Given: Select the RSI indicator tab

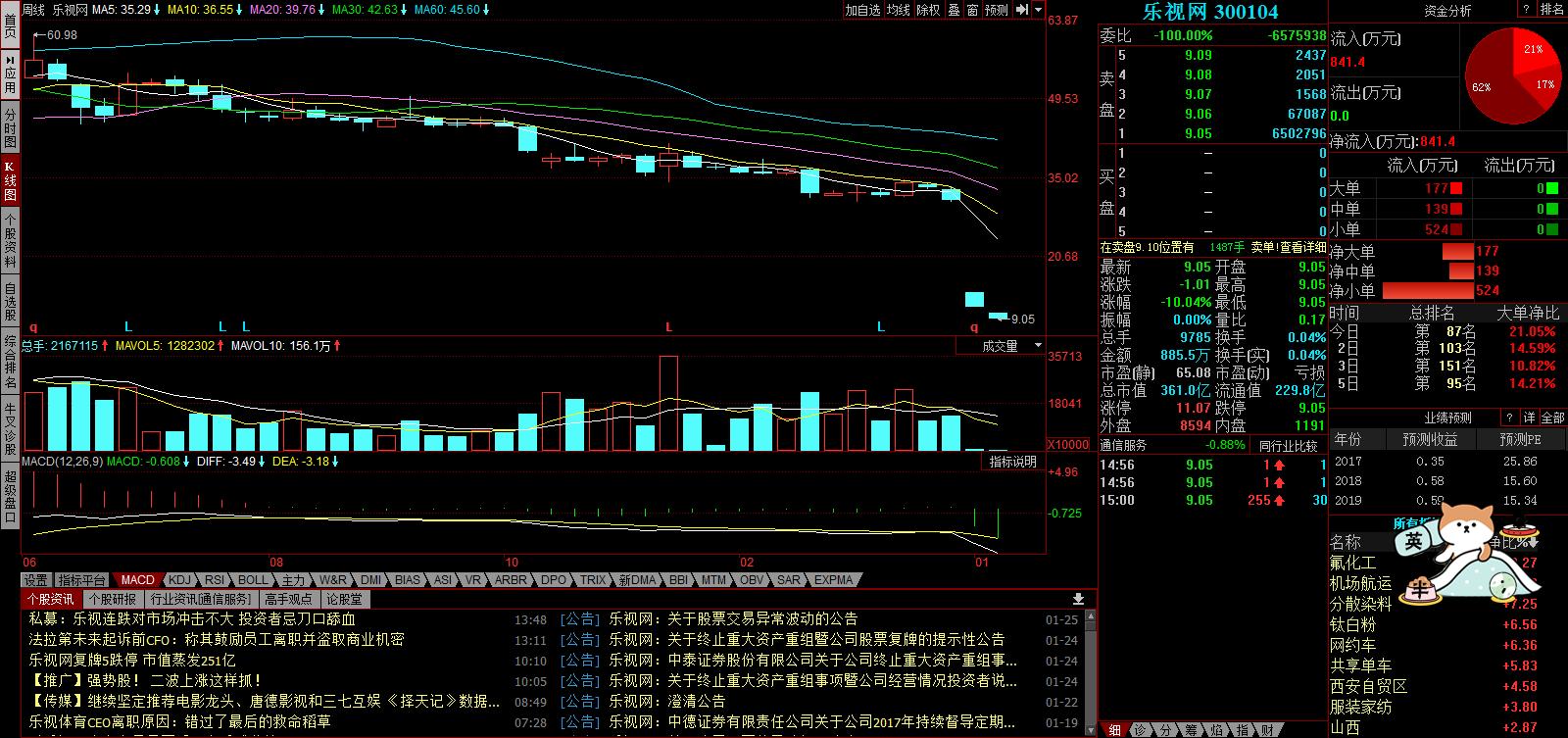Looking at the screenshot, I should point(214,580).
